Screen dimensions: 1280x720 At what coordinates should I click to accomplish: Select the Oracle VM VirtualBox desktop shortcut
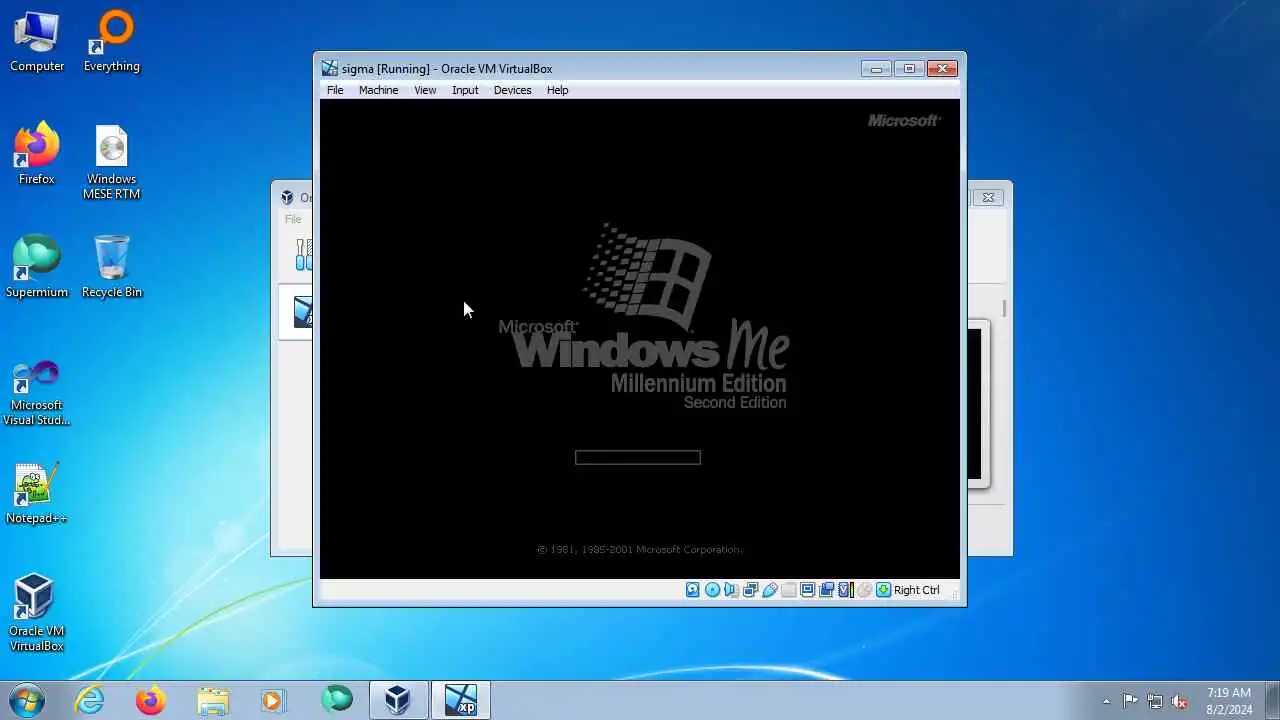(x=37, y=612)
